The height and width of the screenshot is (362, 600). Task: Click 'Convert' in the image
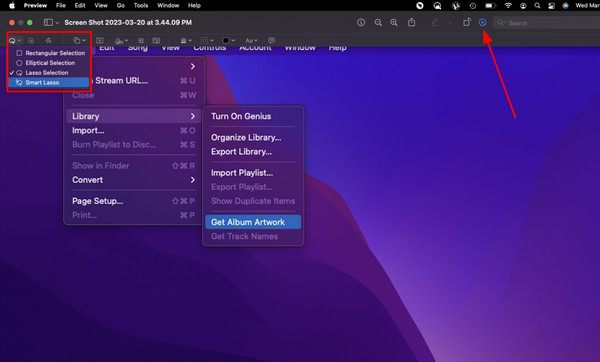(x=88, y=180)
